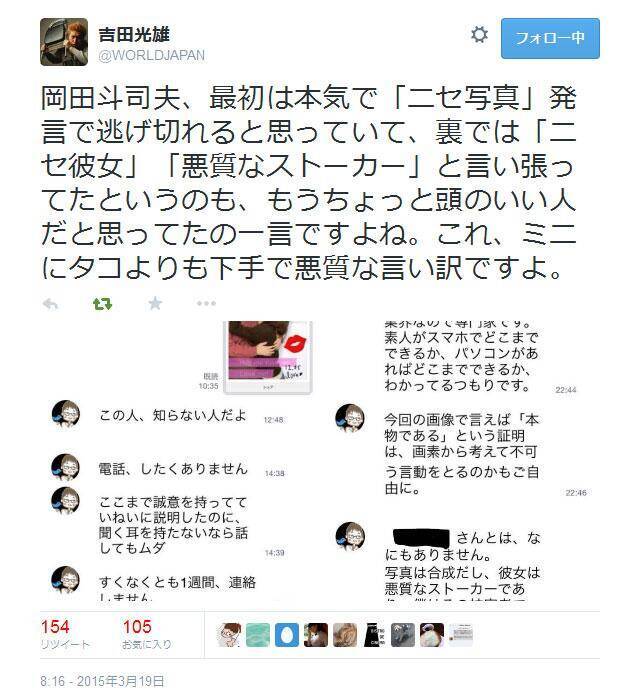Open the tan fifth user avatar

pyautogui.click(x=345, y=635)
